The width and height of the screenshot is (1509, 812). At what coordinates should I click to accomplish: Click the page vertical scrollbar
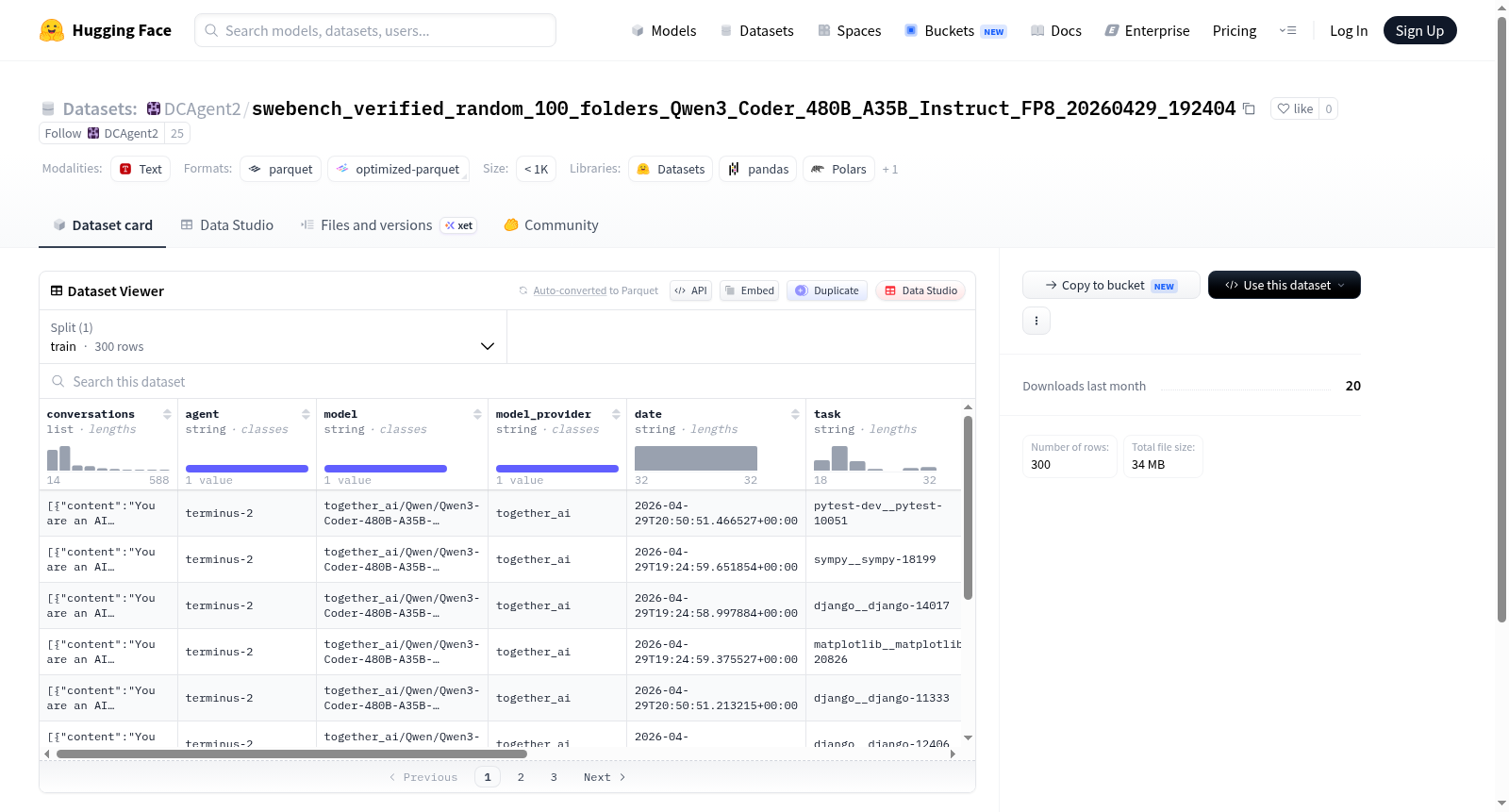coord(1501,321)
